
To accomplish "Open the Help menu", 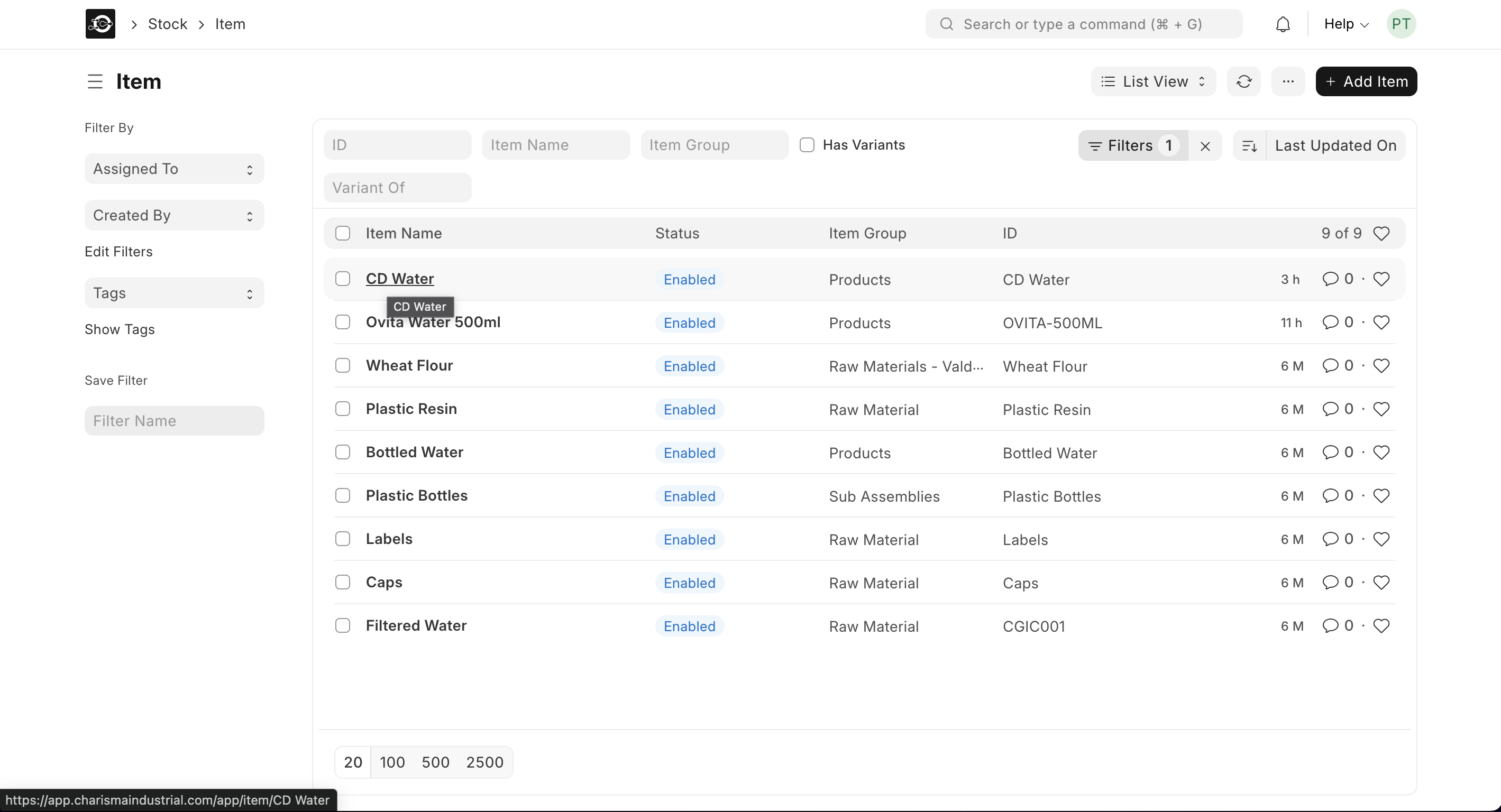I will pos(1346,24).
